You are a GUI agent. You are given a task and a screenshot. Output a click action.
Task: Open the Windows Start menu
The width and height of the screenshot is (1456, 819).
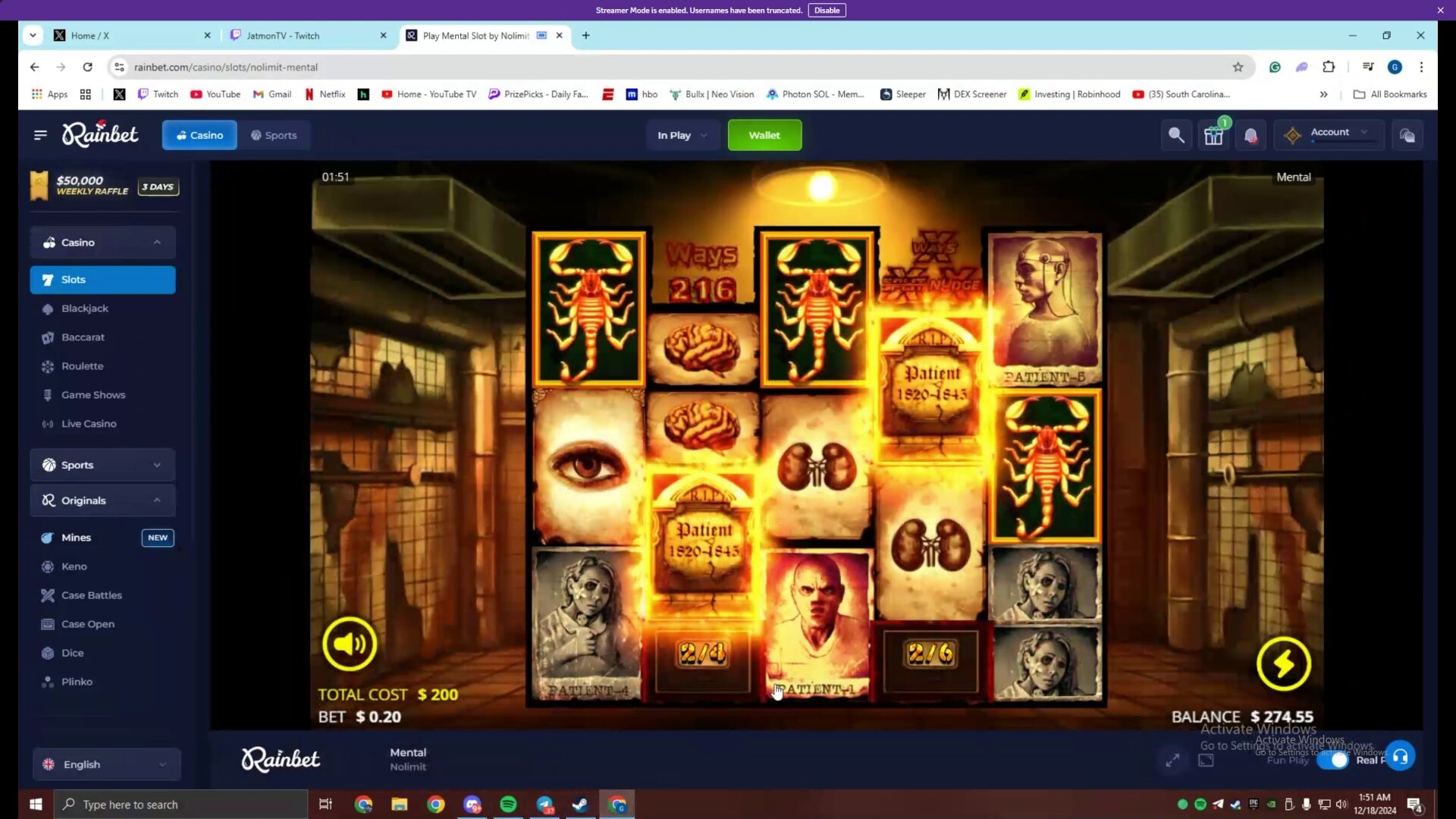[36, 804]
